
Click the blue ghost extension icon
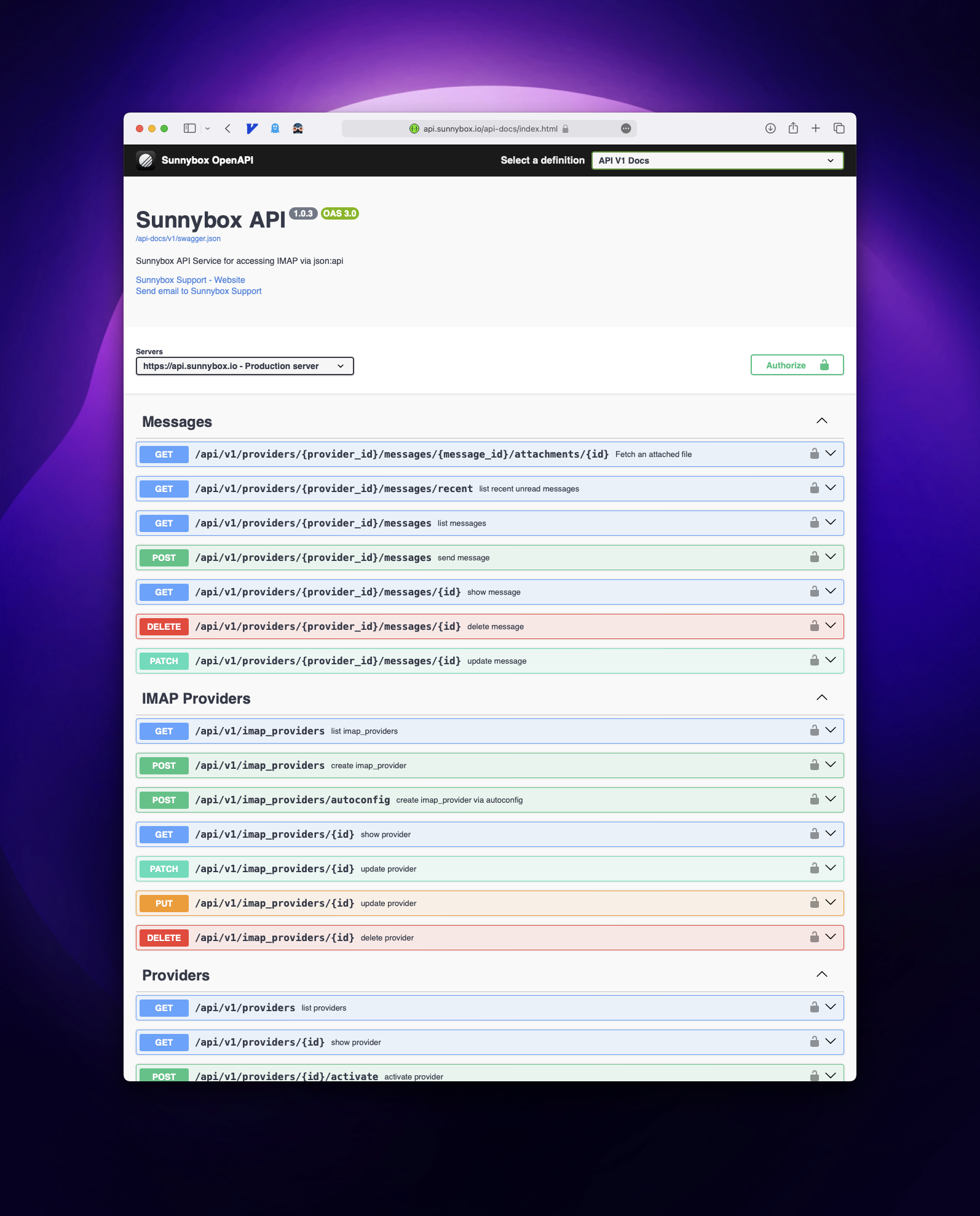(275, 129)
